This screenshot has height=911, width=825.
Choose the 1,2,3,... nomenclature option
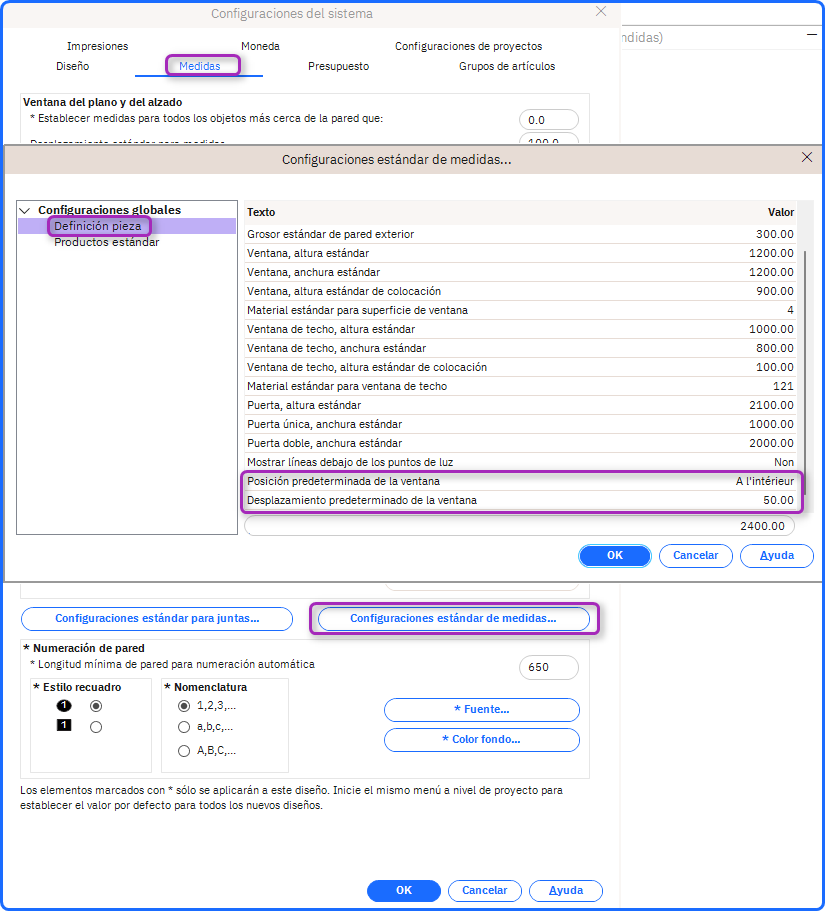184,706
